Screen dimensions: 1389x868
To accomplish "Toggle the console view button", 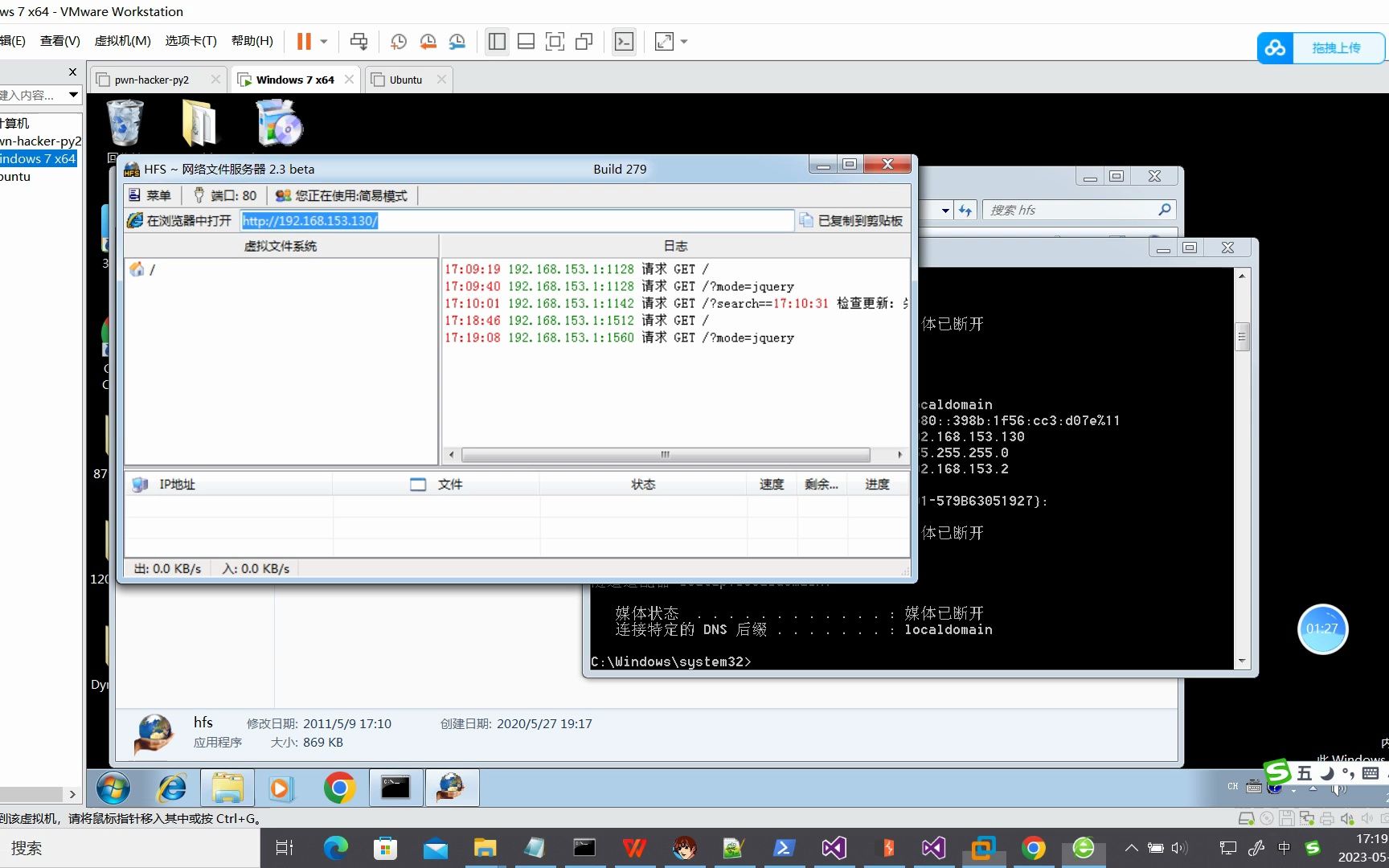I will tap(624, 41).
